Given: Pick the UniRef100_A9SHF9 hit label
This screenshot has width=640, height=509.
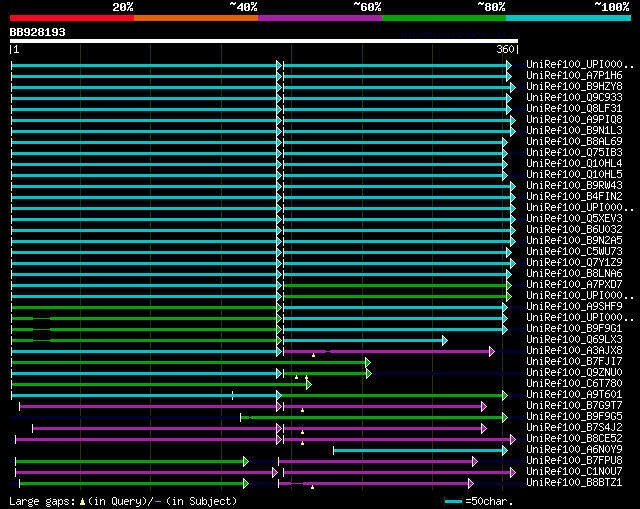Looking at the screenshot, I should pos(574,307).
